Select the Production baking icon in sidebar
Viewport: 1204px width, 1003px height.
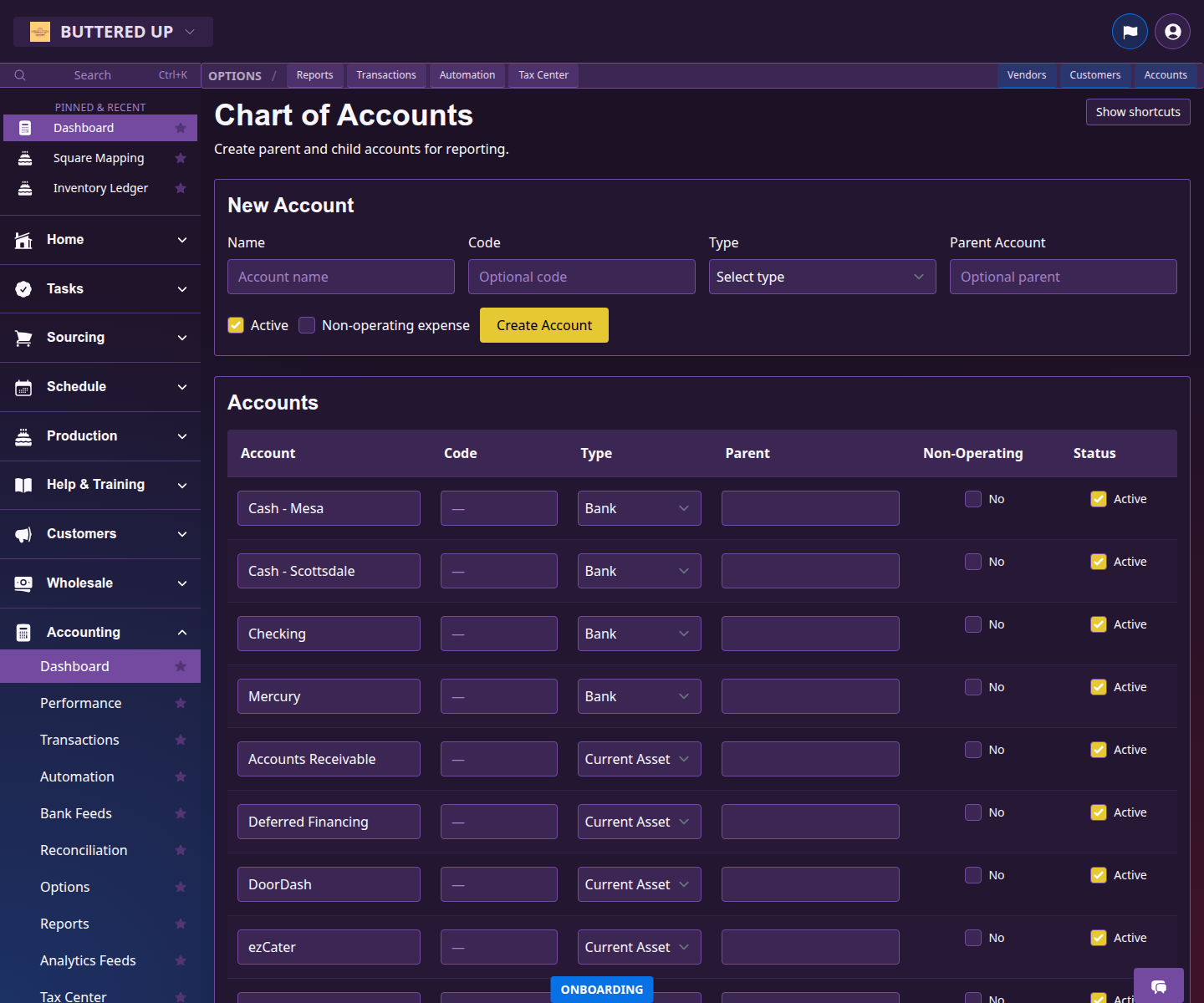click(23, 435)
